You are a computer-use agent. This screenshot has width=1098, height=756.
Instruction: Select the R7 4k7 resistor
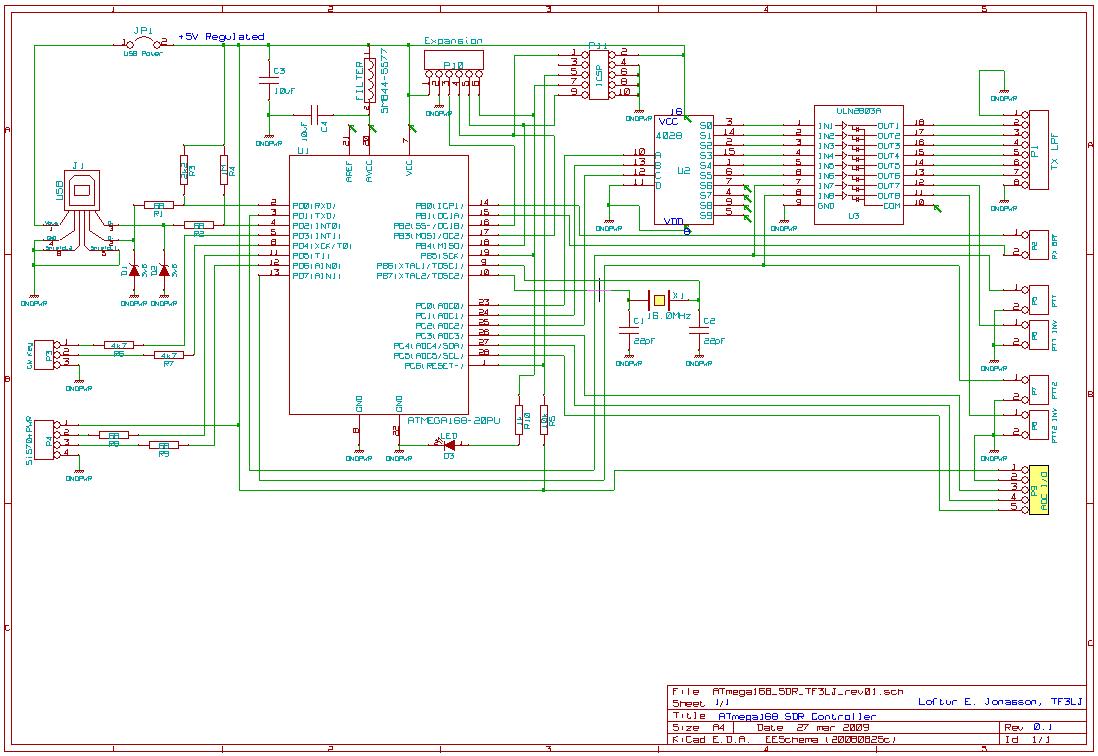point(167,355)
